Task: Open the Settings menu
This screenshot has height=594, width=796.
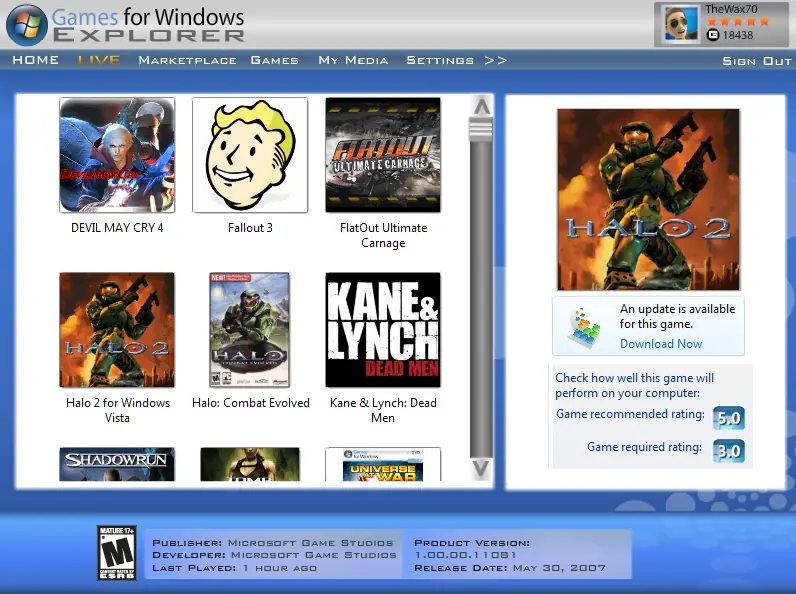Action: (x=440, y=60)
